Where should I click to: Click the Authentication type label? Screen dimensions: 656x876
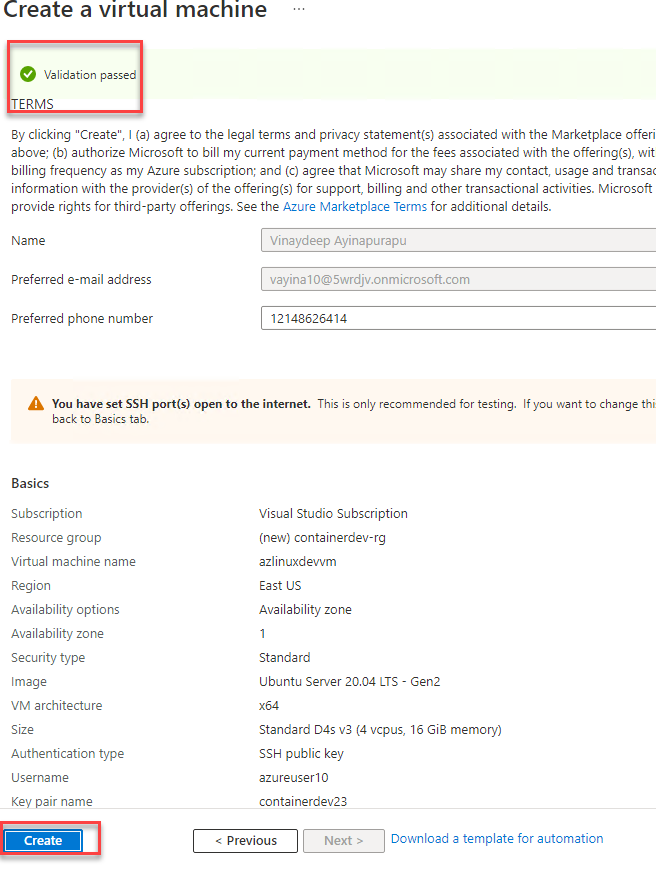click(68, 754)
